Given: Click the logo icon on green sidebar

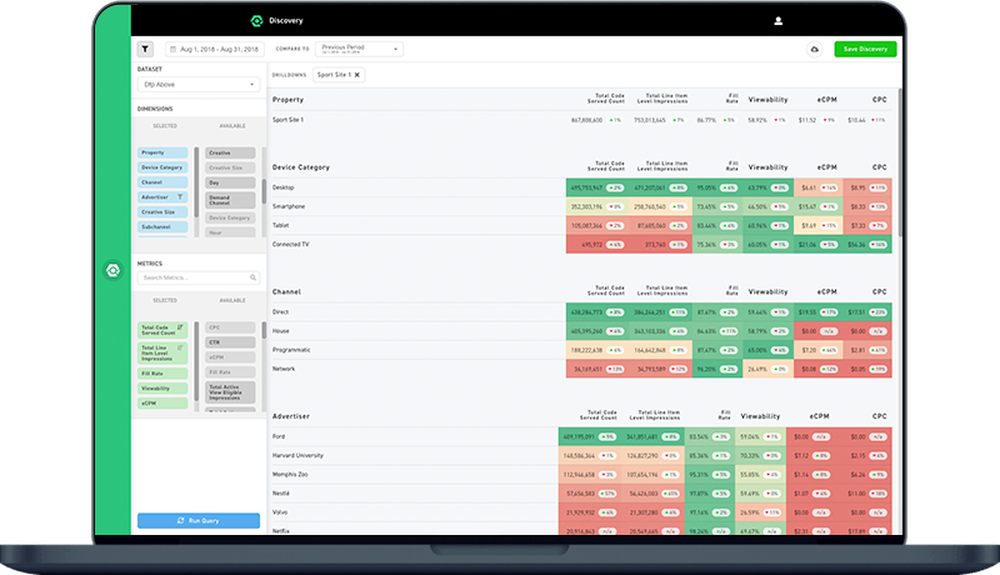Looking at the screenshot, I should (x=113, y=270).
